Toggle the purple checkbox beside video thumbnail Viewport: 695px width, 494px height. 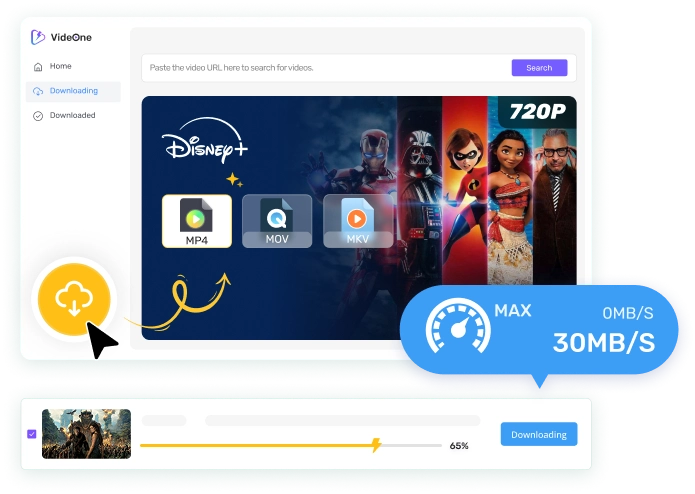click(32, 434)
